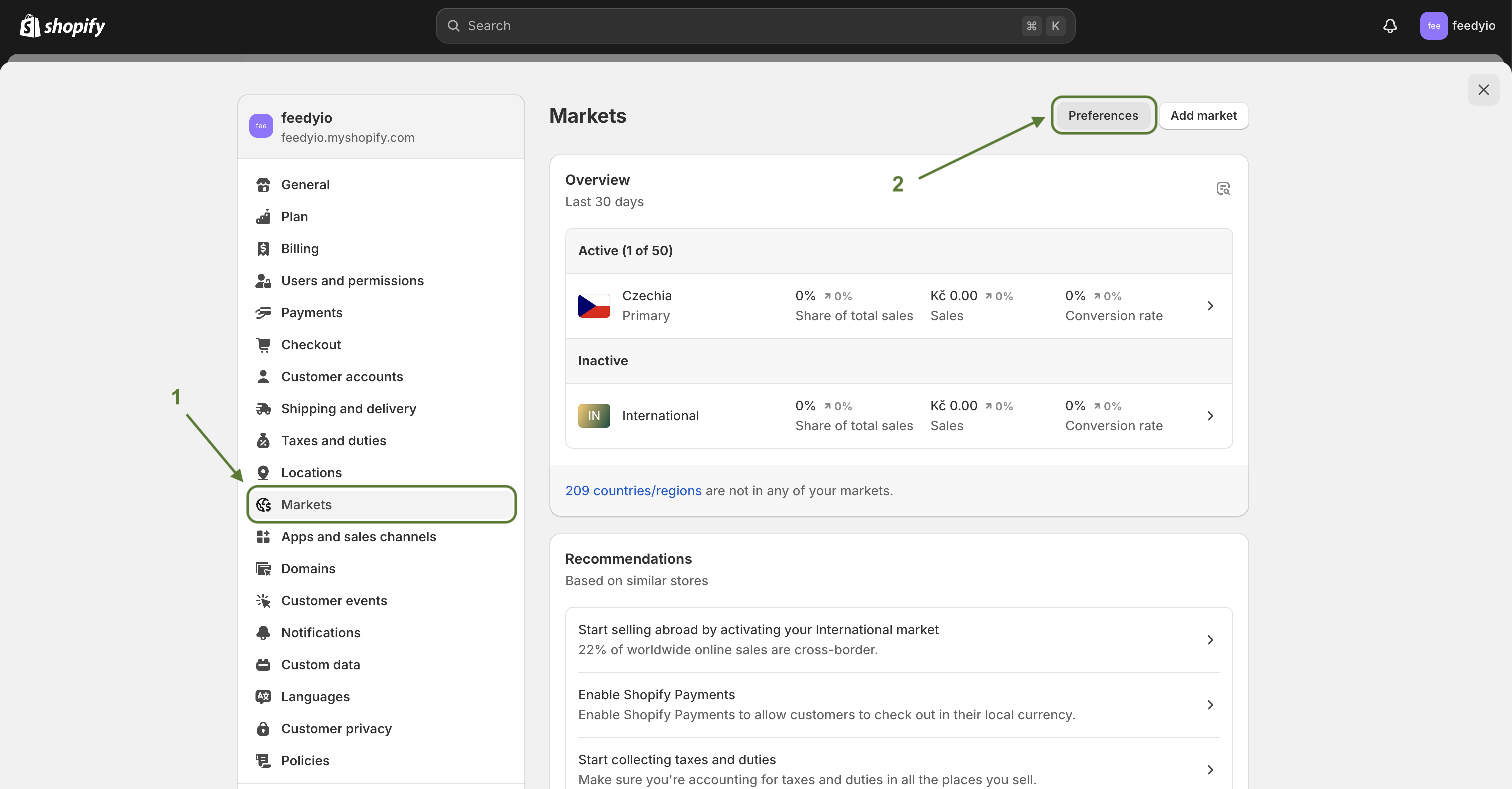Open Customer accounts settings
Viewport: 1512px width, 789px height.
click(x=381, y=377)
